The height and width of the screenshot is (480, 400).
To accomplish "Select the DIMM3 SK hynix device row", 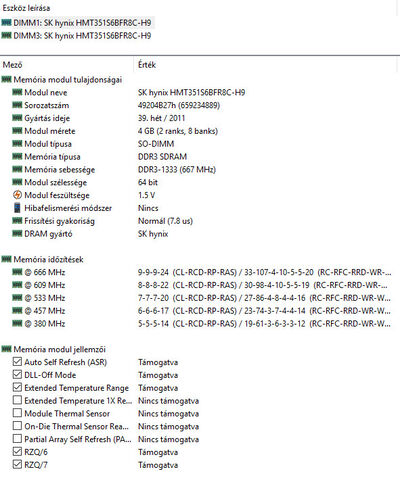I will (x=77, y=36).
